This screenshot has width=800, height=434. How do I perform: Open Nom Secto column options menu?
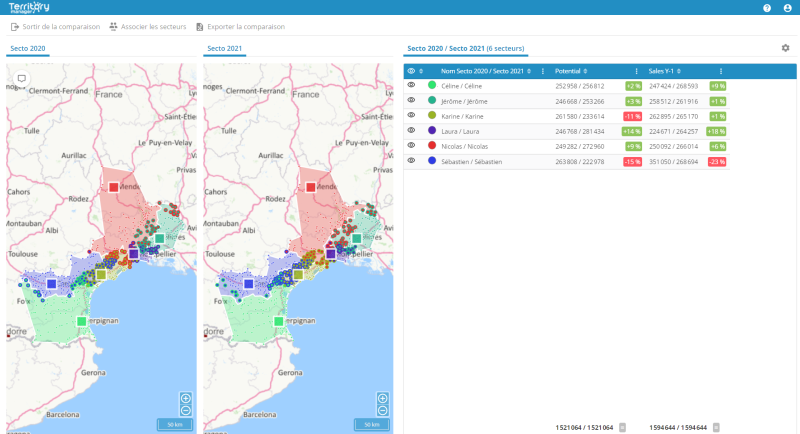(543, 71)
